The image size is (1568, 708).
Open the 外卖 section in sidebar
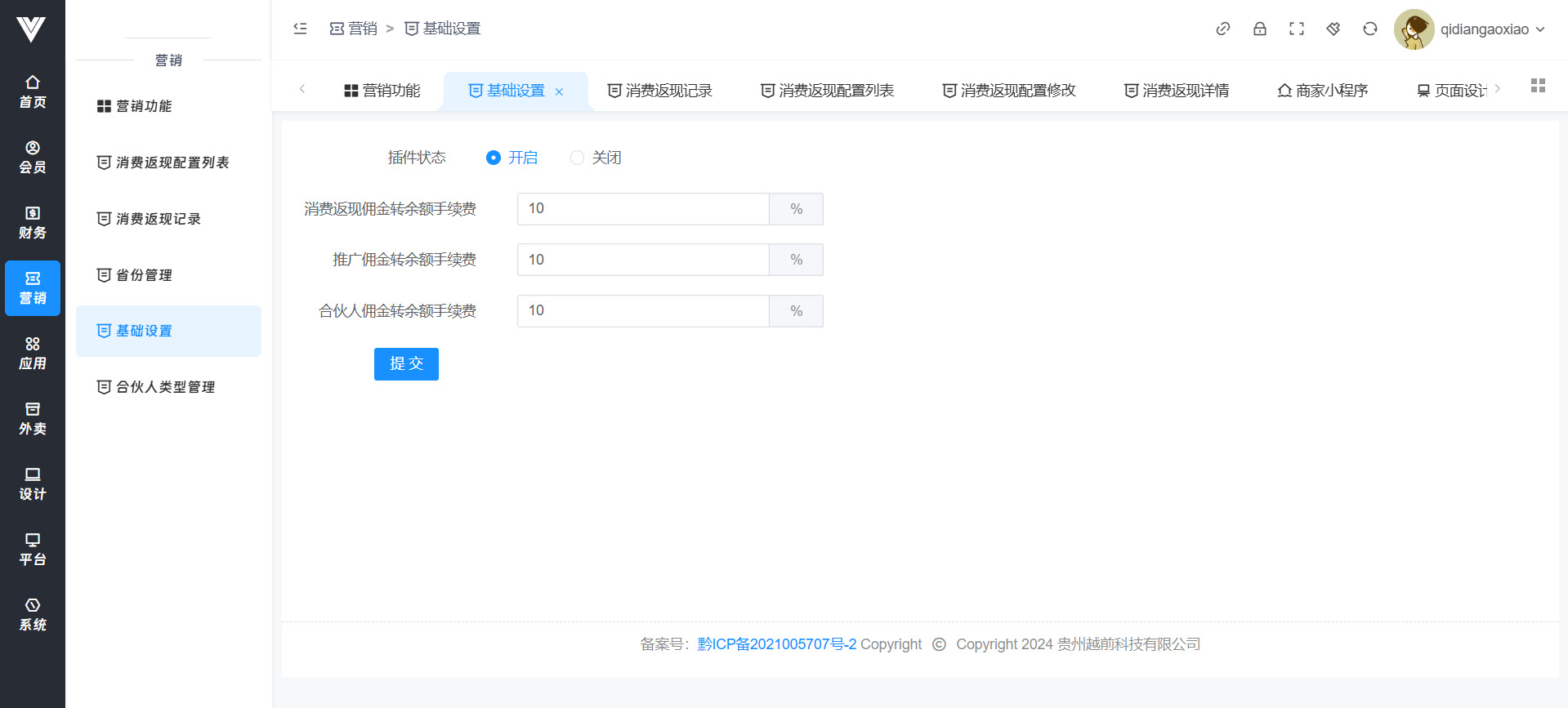coord(33,419)
